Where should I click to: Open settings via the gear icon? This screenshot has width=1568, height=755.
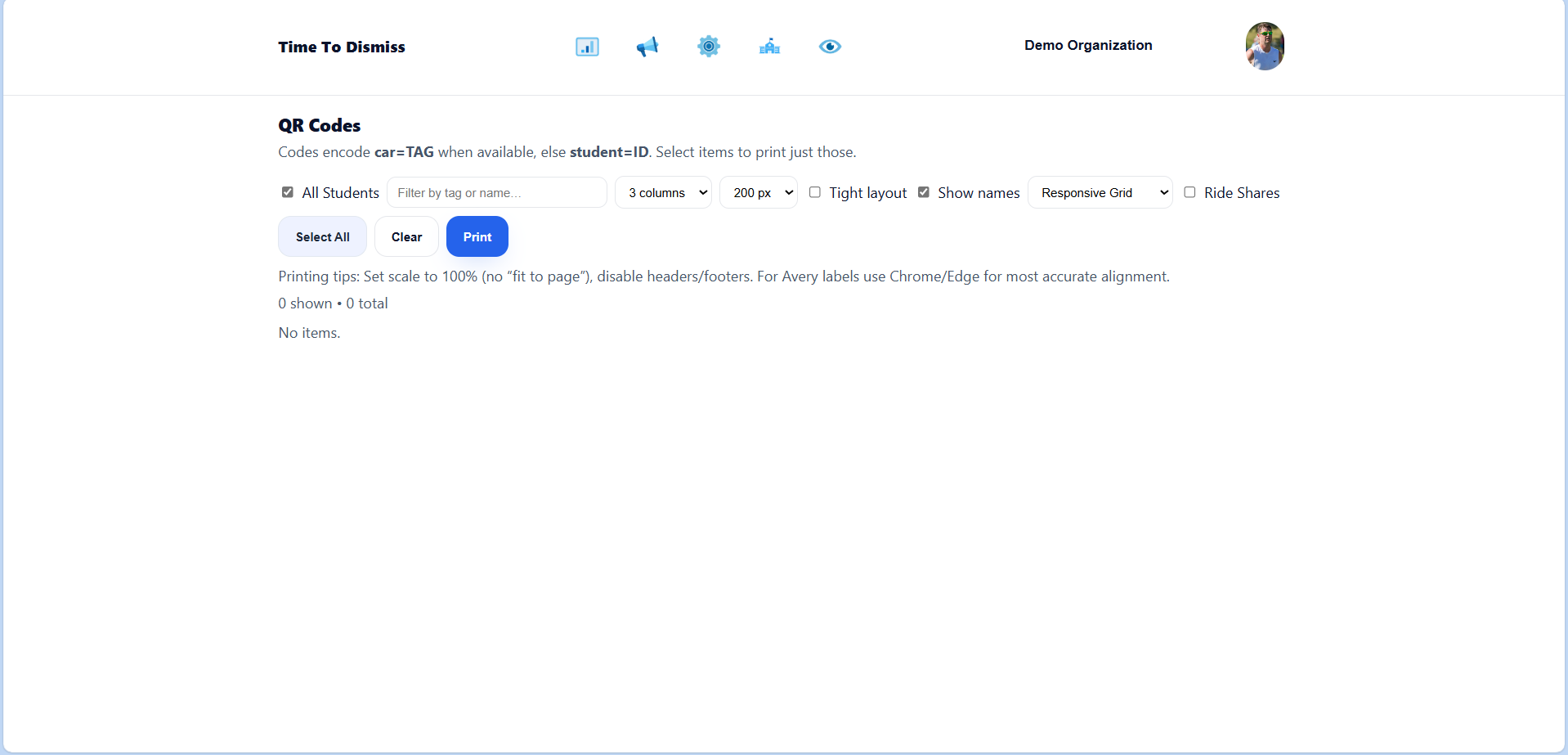click(x=709, y=47)
